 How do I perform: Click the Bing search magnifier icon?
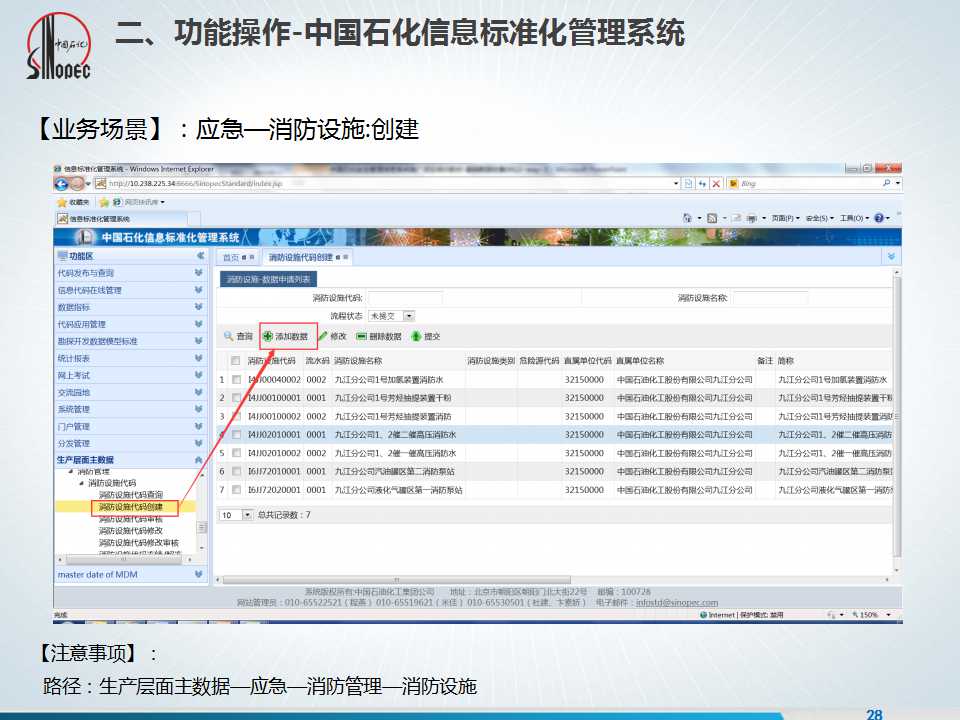(887, 183)
